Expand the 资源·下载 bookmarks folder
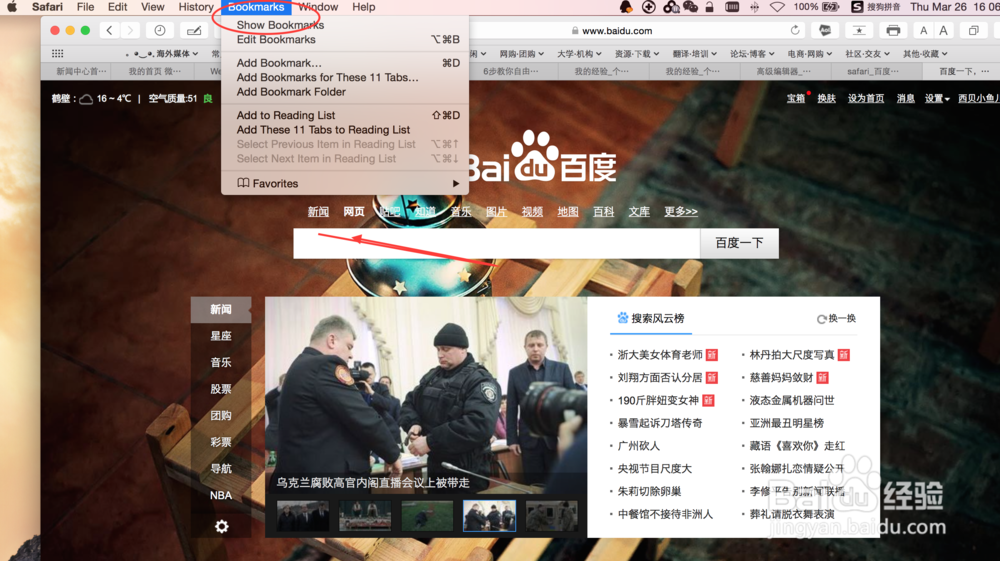This screenshot has height=561, width=1000. coord(636,54)
